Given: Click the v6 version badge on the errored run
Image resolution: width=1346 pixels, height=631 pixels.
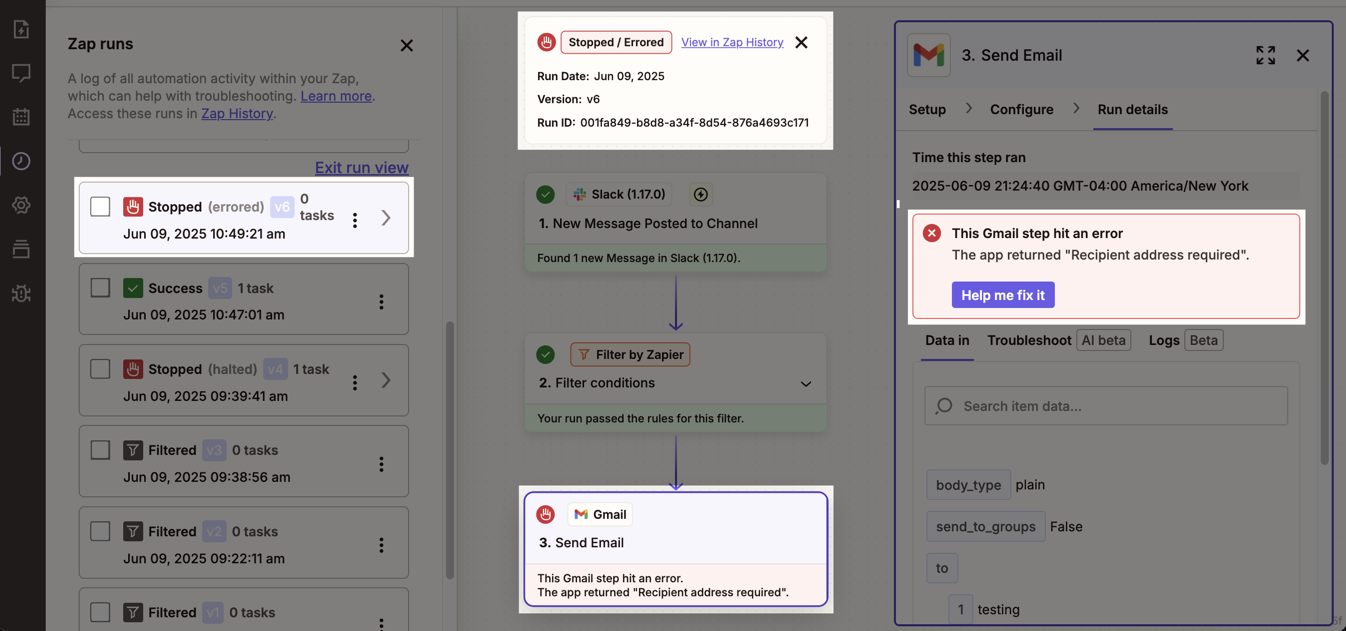Looking at the screenshot, I should pos(282,207).
